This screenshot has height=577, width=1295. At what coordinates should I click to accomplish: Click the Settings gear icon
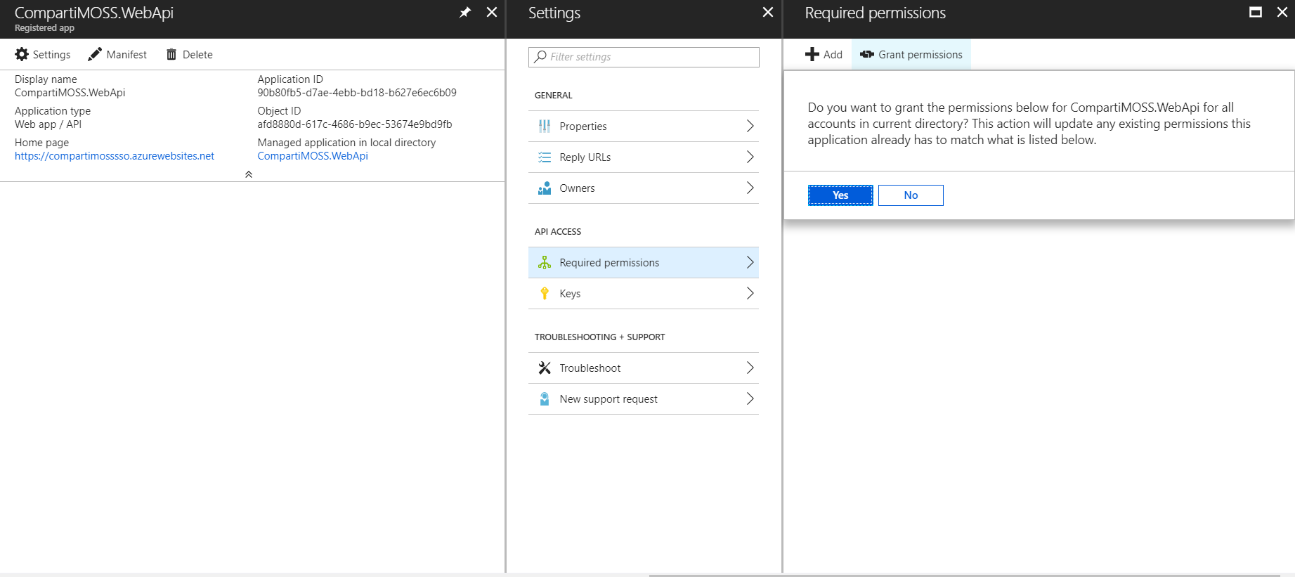click(22, 55)
